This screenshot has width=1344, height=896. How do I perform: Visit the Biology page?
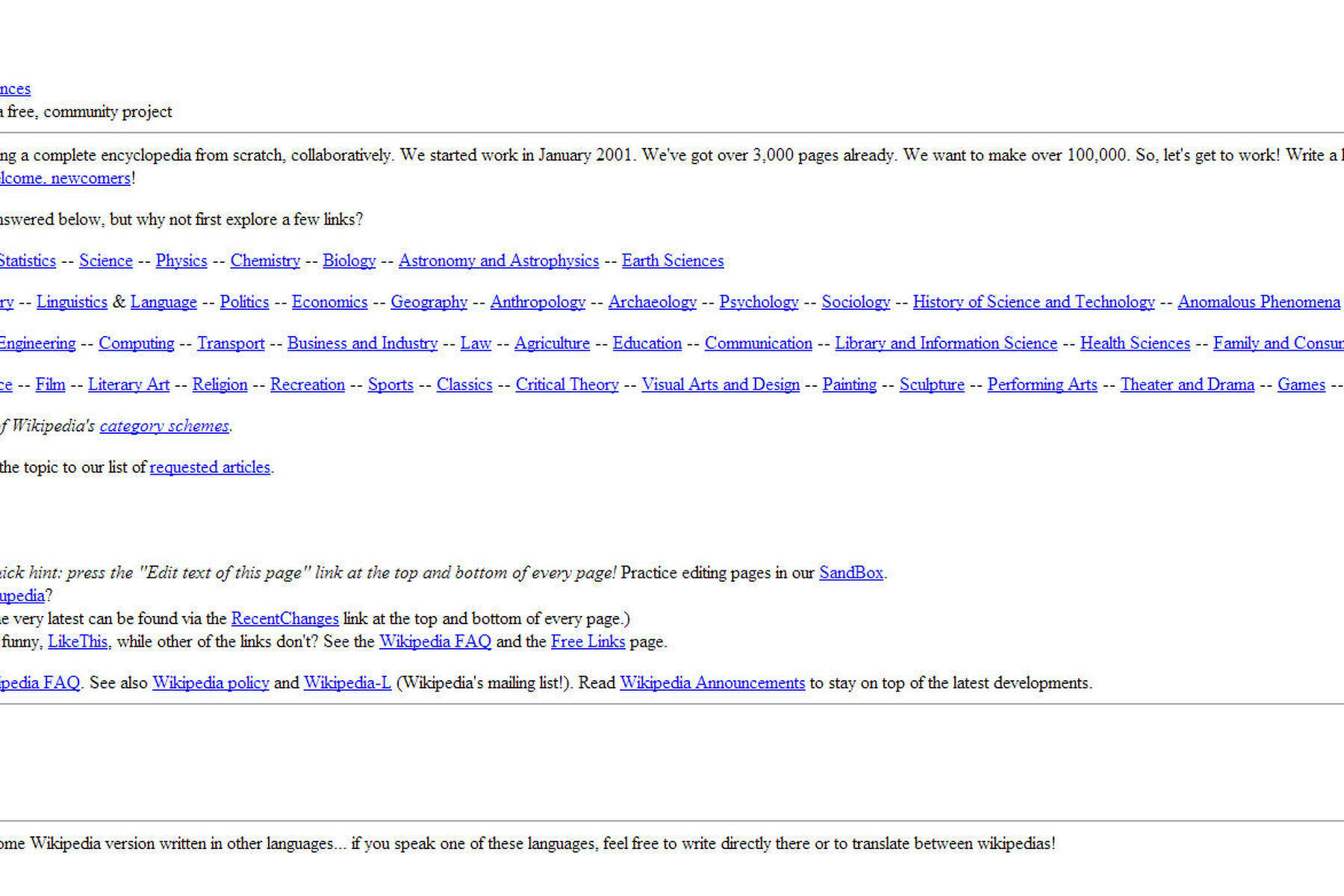coord(349,261)
